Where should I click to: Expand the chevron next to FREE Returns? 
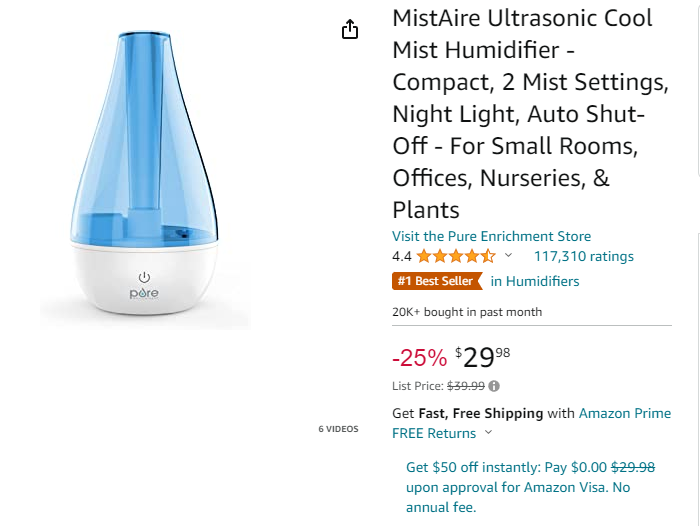tap(488, 433)
